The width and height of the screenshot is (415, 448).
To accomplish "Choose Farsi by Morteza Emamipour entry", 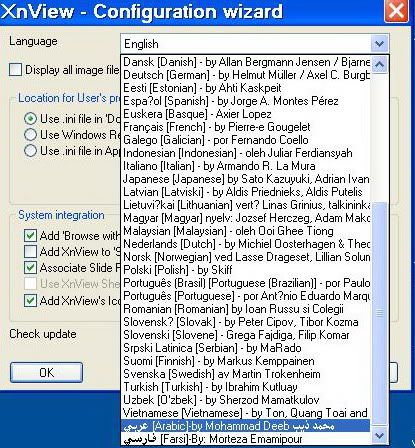I will [246, 439].
